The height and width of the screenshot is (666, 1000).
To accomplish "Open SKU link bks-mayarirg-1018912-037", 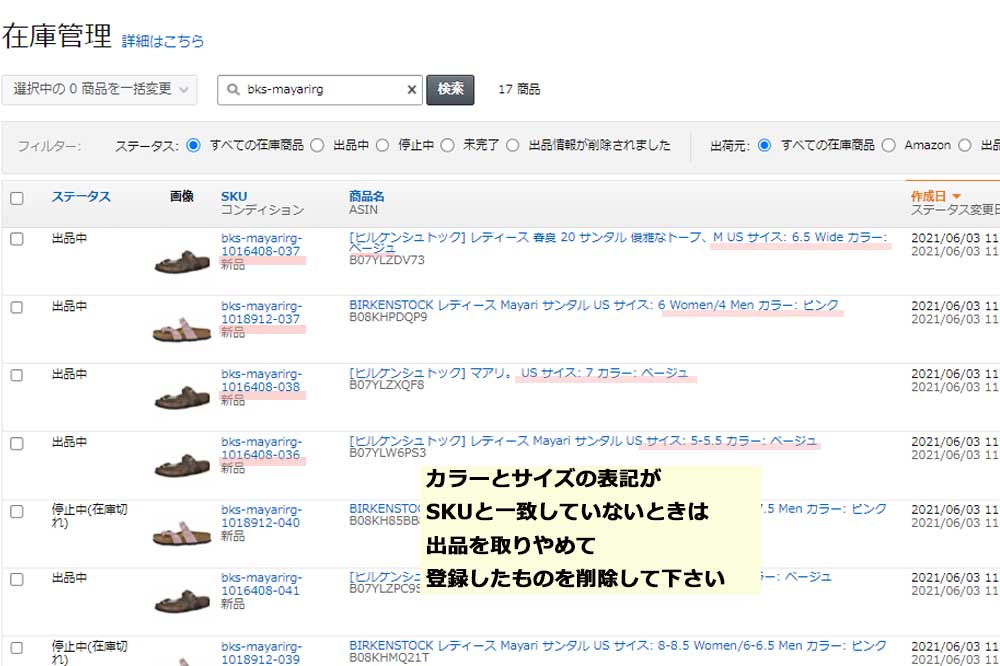I will pos(261,313).
